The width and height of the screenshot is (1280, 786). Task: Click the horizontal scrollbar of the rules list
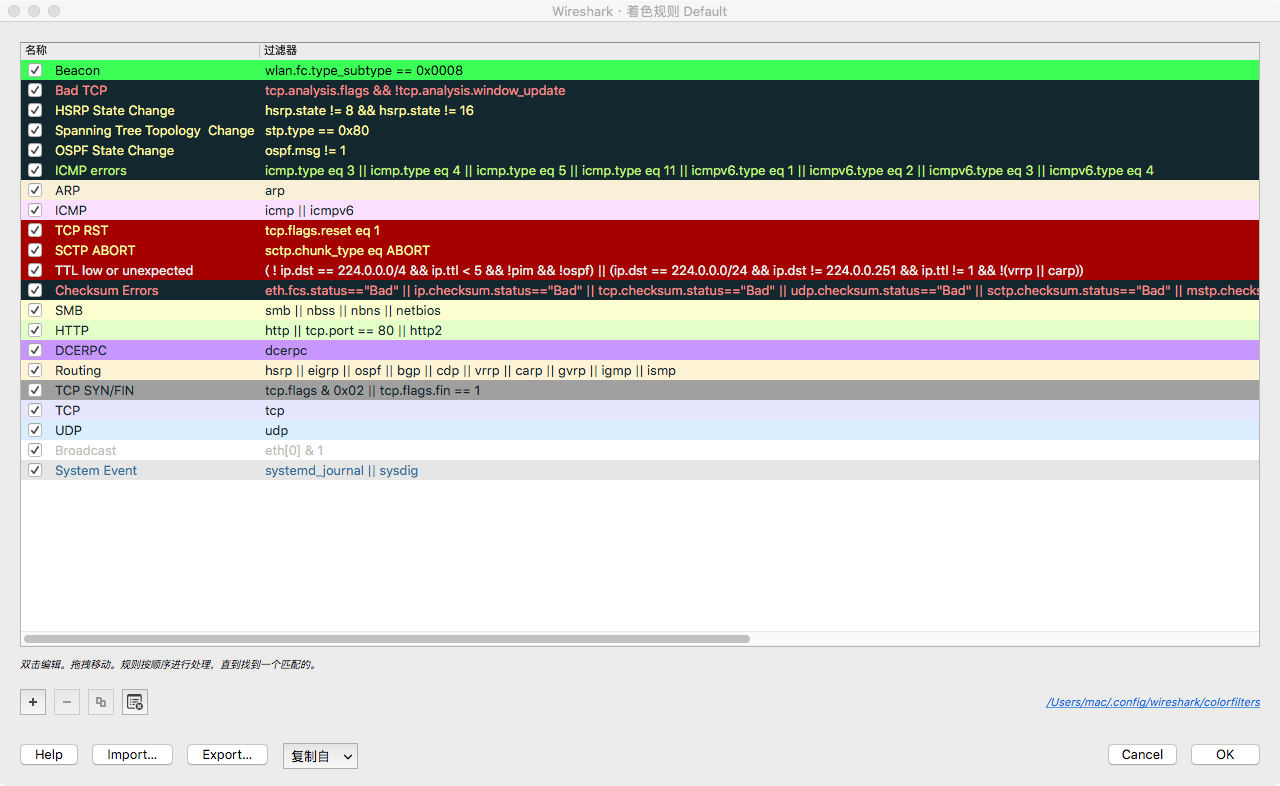387,638
